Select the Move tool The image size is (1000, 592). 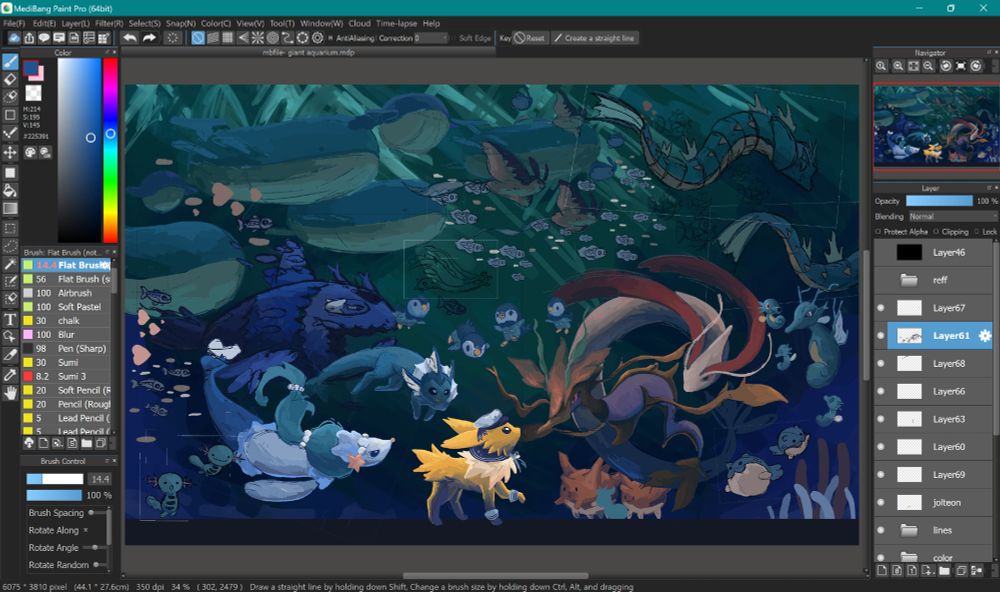tap(10, 152)
